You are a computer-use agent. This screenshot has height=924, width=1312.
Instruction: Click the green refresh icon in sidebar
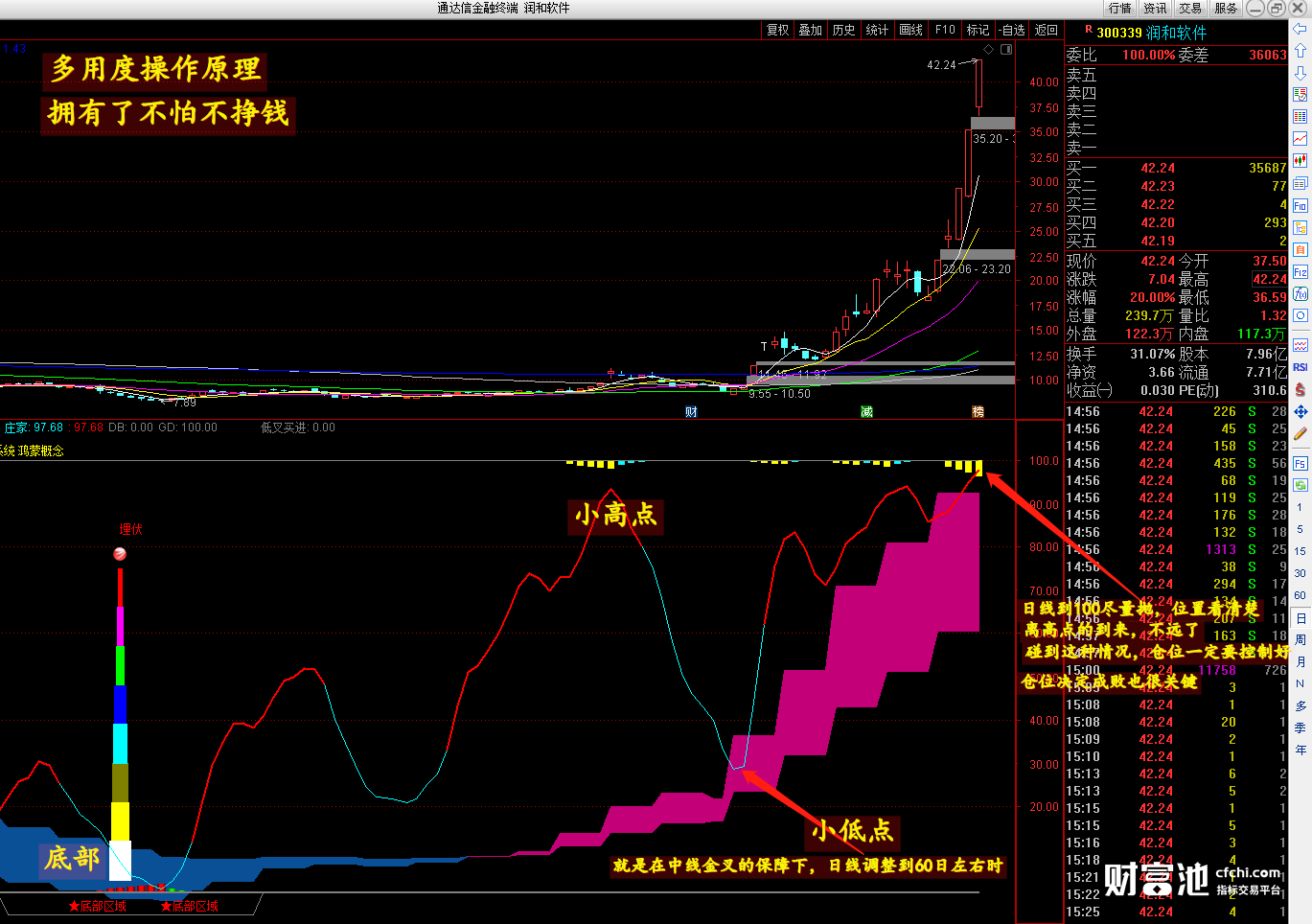click(1300, 485)
